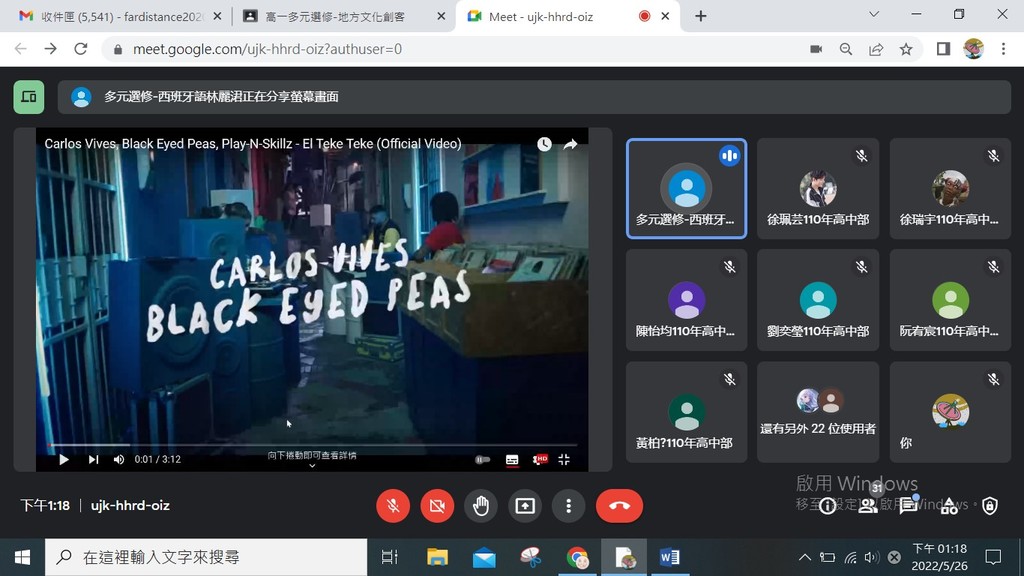Close the Gmail 收件匣 tab

coord(217,16)
